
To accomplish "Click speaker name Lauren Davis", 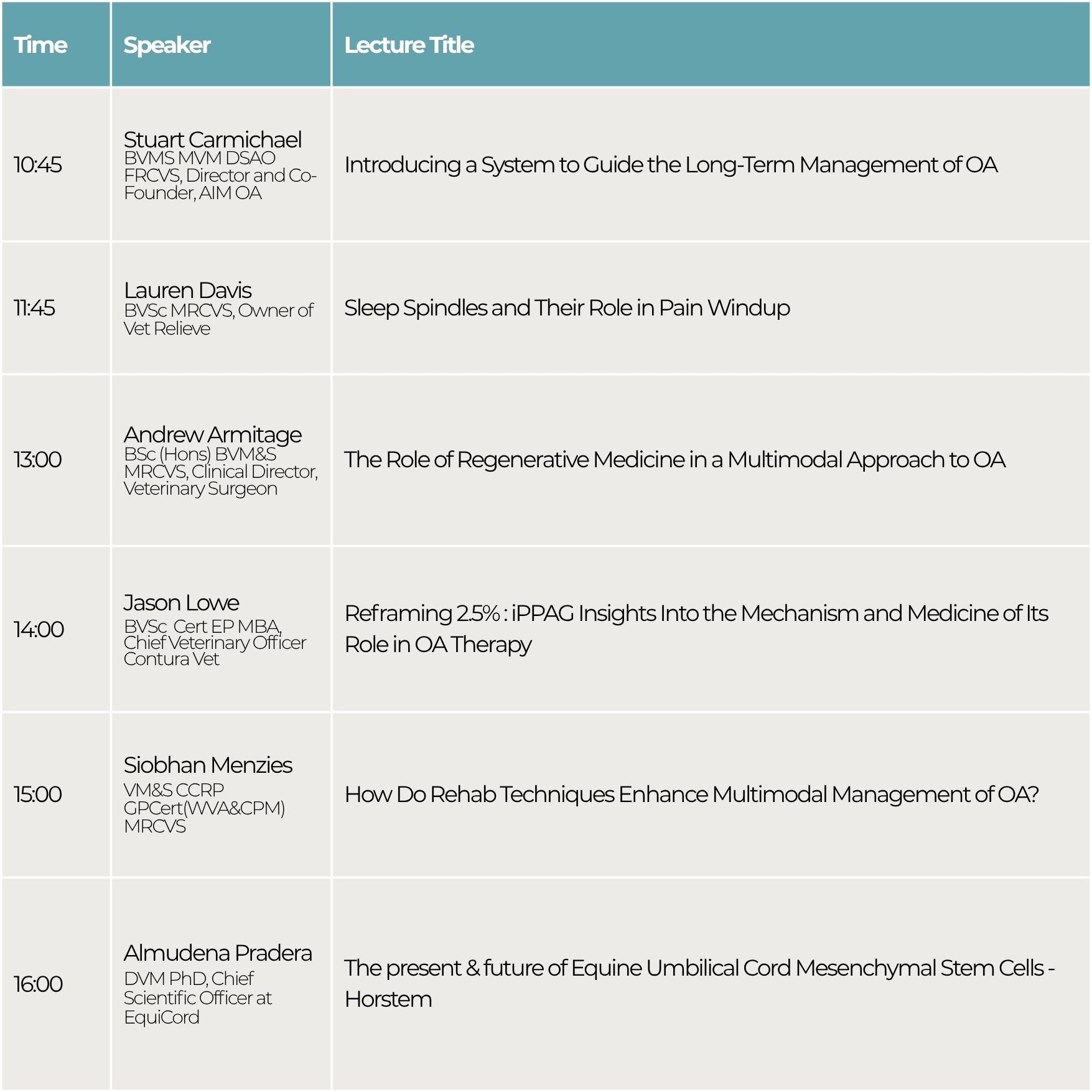I will click(187, 290).
